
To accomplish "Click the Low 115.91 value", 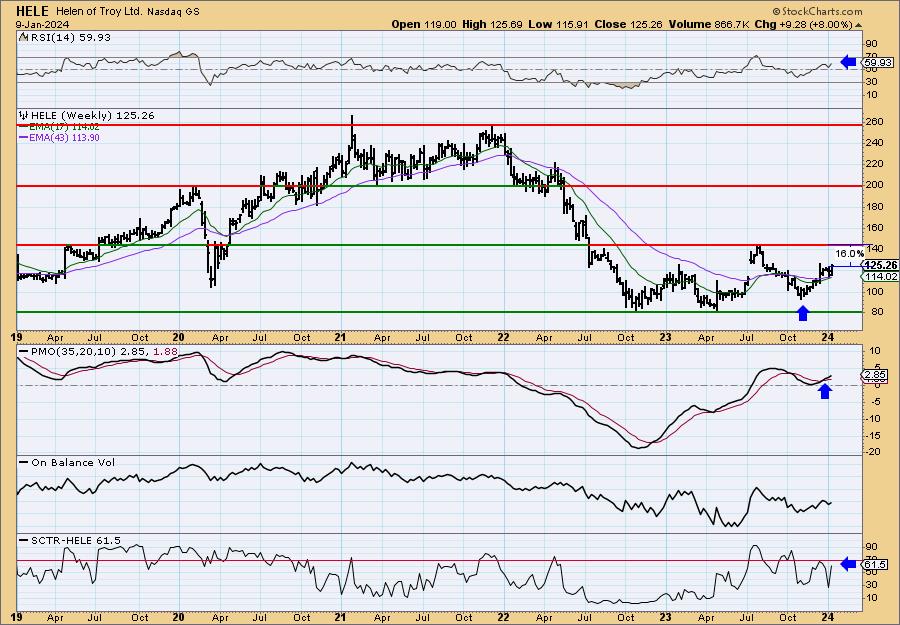I will point(559,24).
